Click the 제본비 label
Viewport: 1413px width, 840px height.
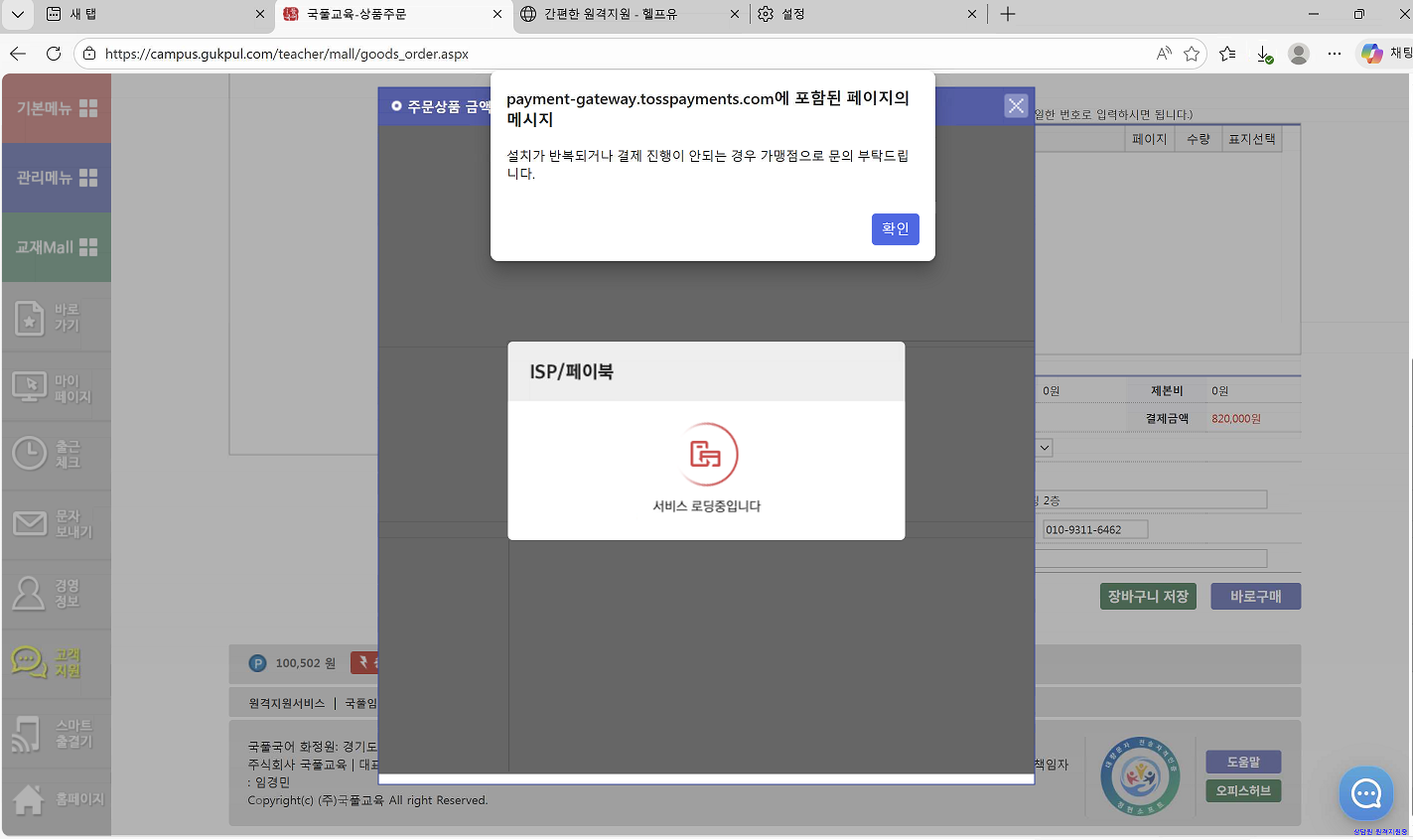coord(1167,391)
